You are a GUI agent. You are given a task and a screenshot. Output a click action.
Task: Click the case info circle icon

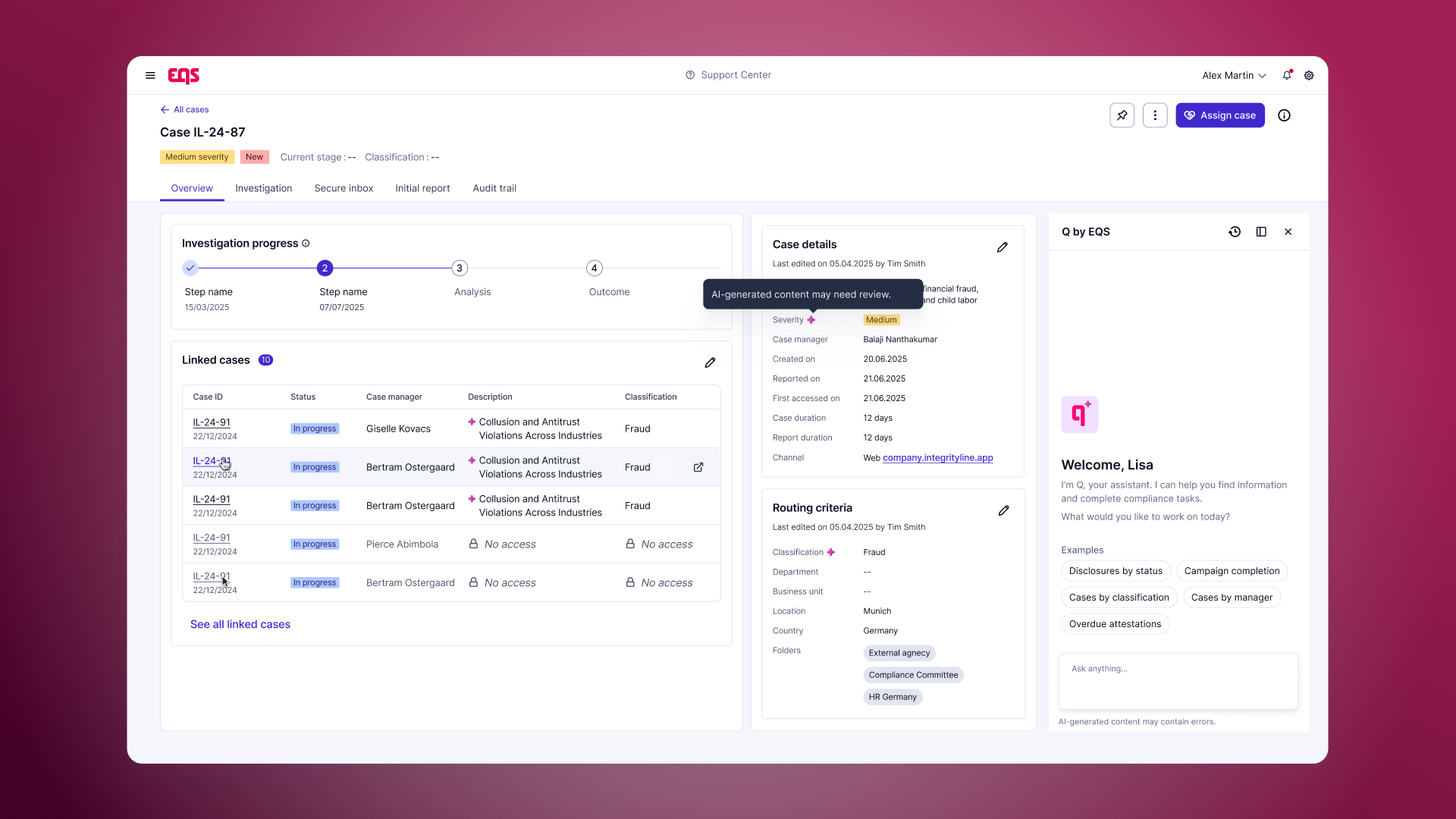1284,115
